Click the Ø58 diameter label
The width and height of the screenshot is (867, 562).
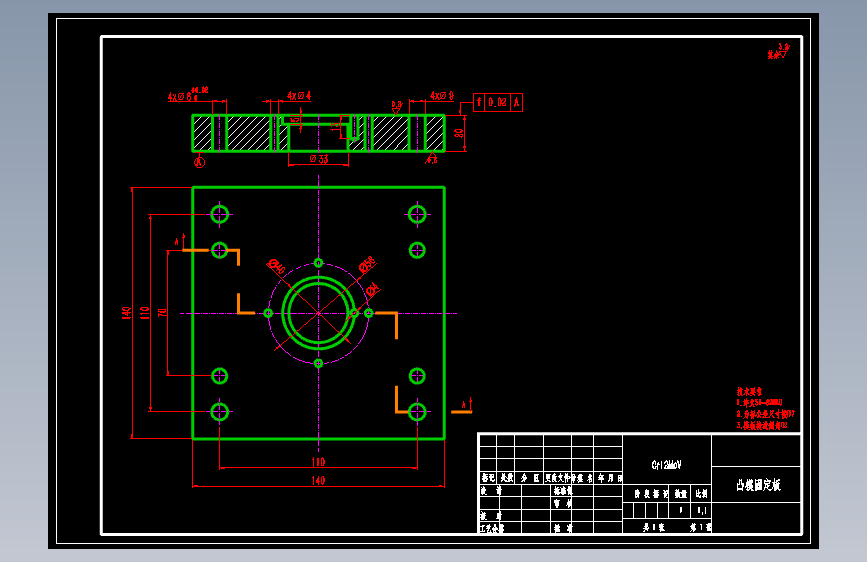coord(367,264)
